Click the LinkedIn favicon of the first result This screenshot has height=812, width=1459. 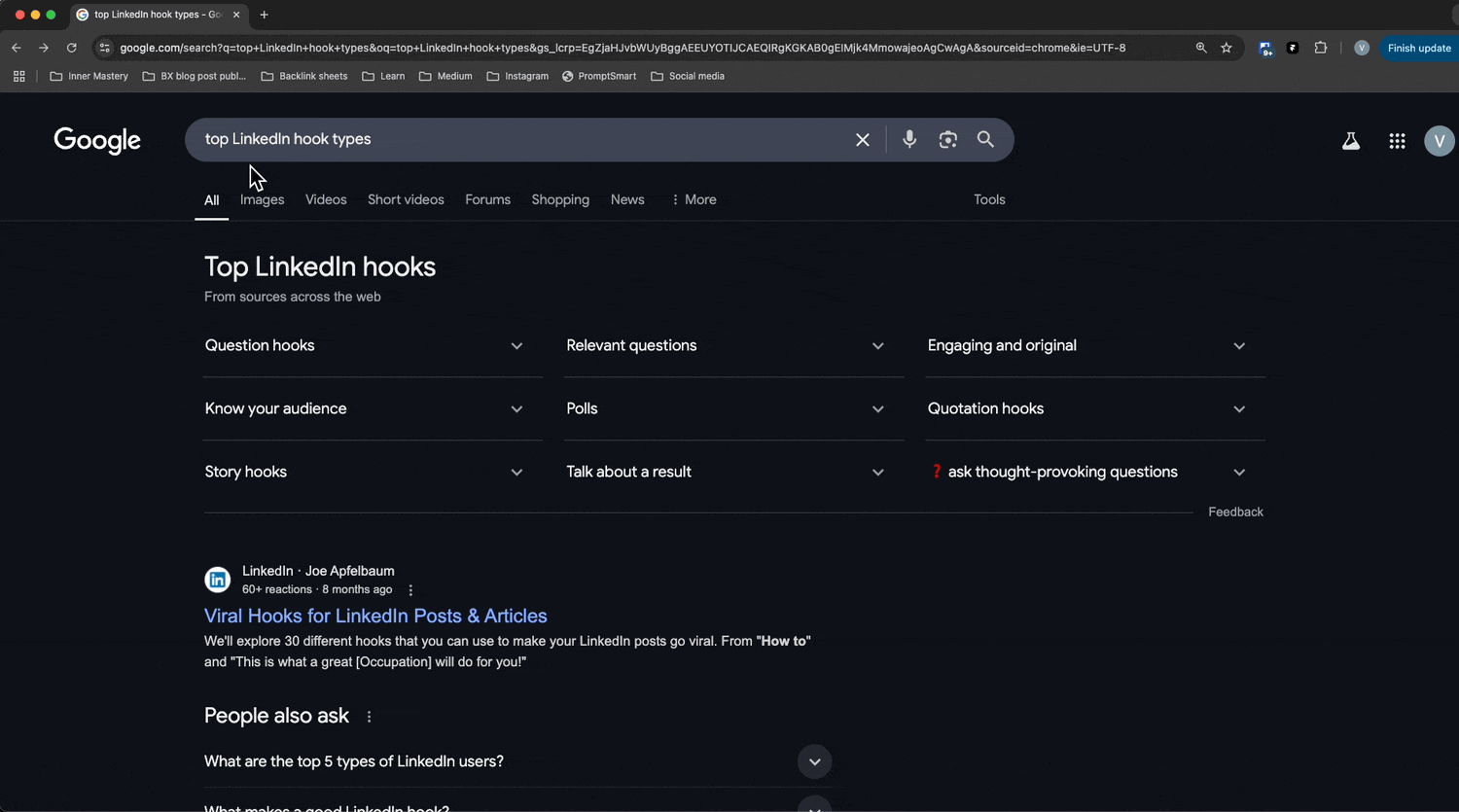[x=218, y=580]
